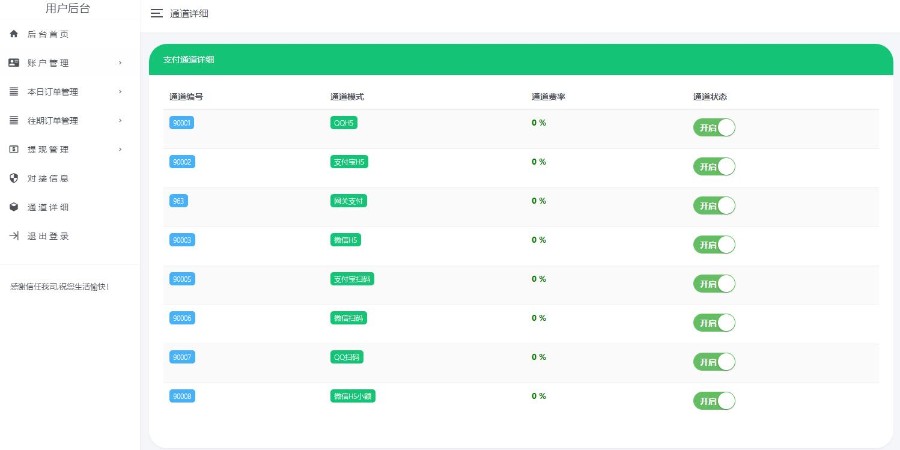Viewport: 900px width, 450px height.
Task: Disable the 963 网关支付 channel switch
Action: pyautogui.click(x=714, y=206)
